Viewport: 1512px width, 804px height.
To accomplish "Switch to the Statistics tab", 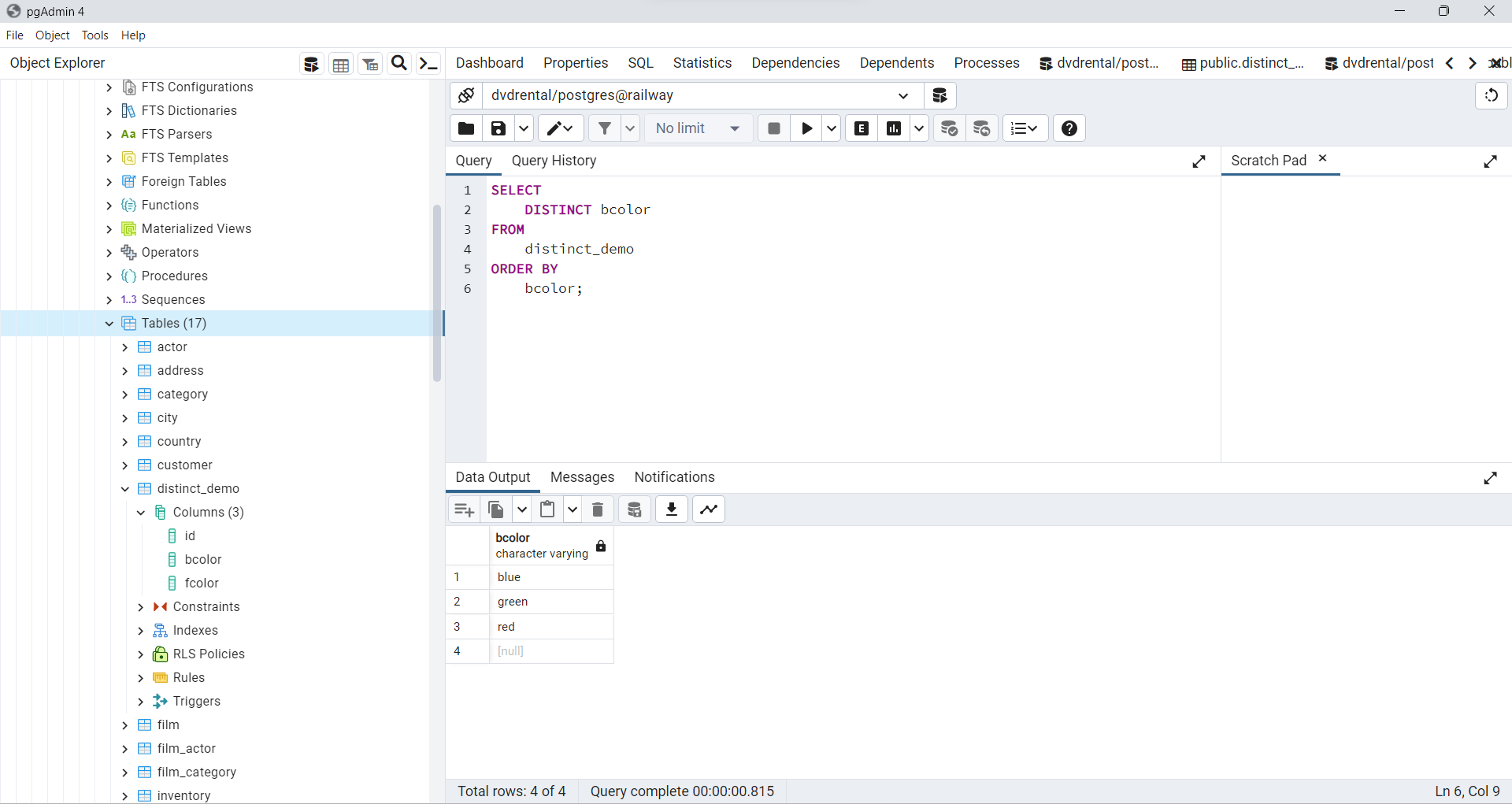I will (x=702, y=63).
